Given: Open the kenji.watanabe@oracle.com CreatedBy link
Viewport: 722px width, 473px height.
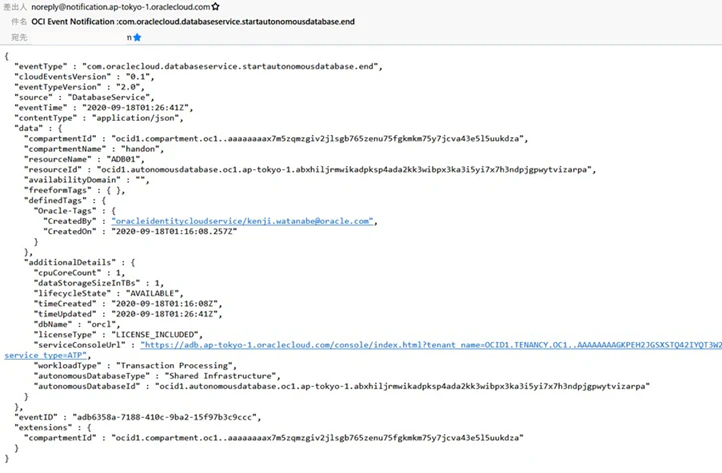Looking at the screenshot, I should click(242, 221).
